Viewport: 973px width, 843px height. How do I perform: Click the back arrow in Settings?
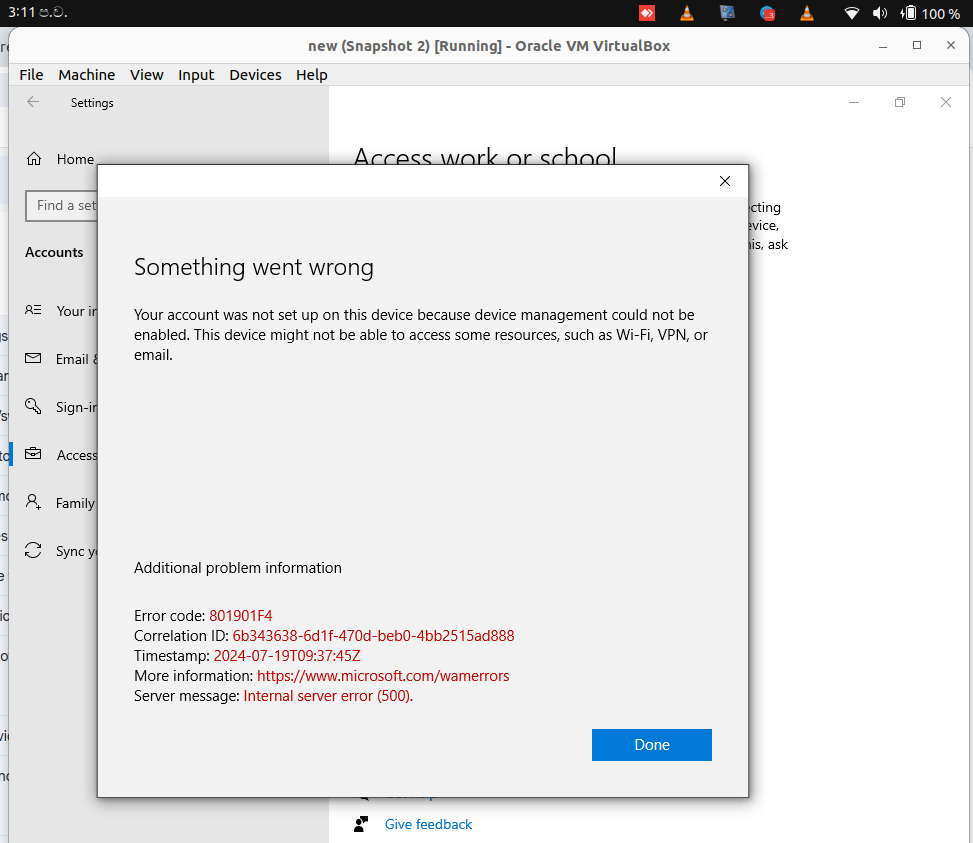tap(31, 102)
